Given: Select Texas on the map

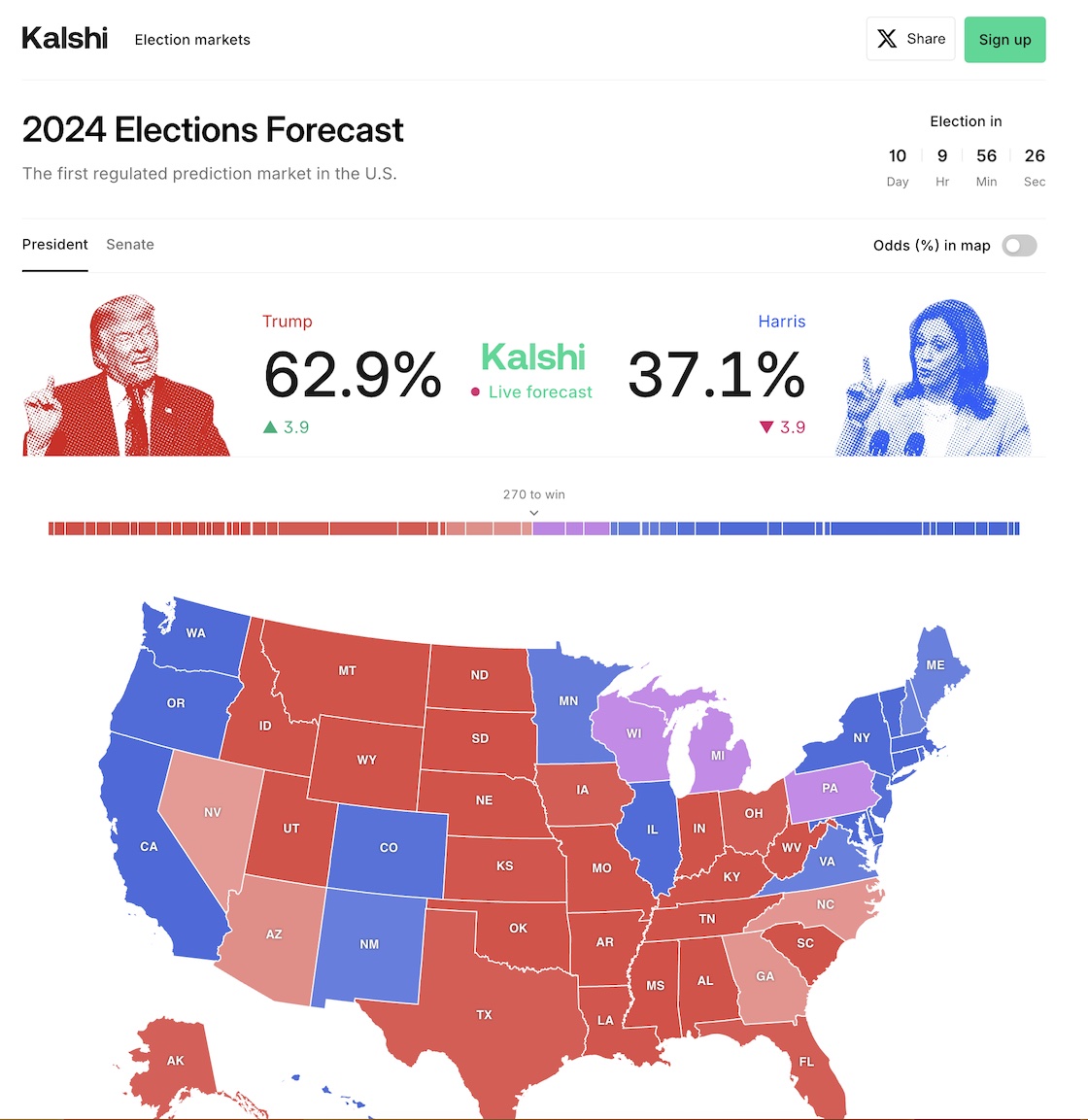Looking at the screenshot, I should [484, 1014].
